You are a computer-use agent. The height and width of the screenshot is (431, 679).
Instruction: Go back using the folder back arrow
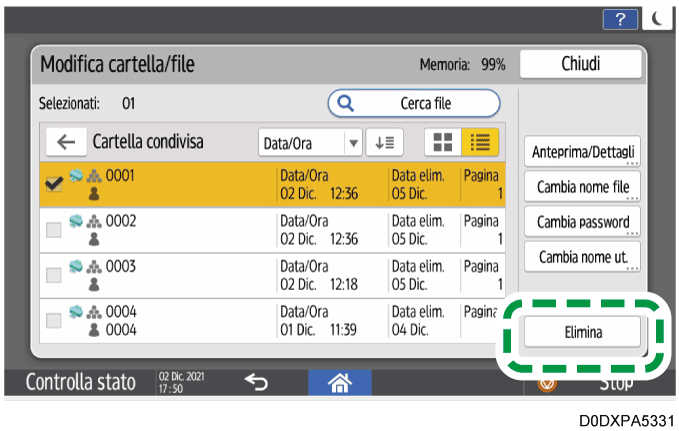coord(66,142)
